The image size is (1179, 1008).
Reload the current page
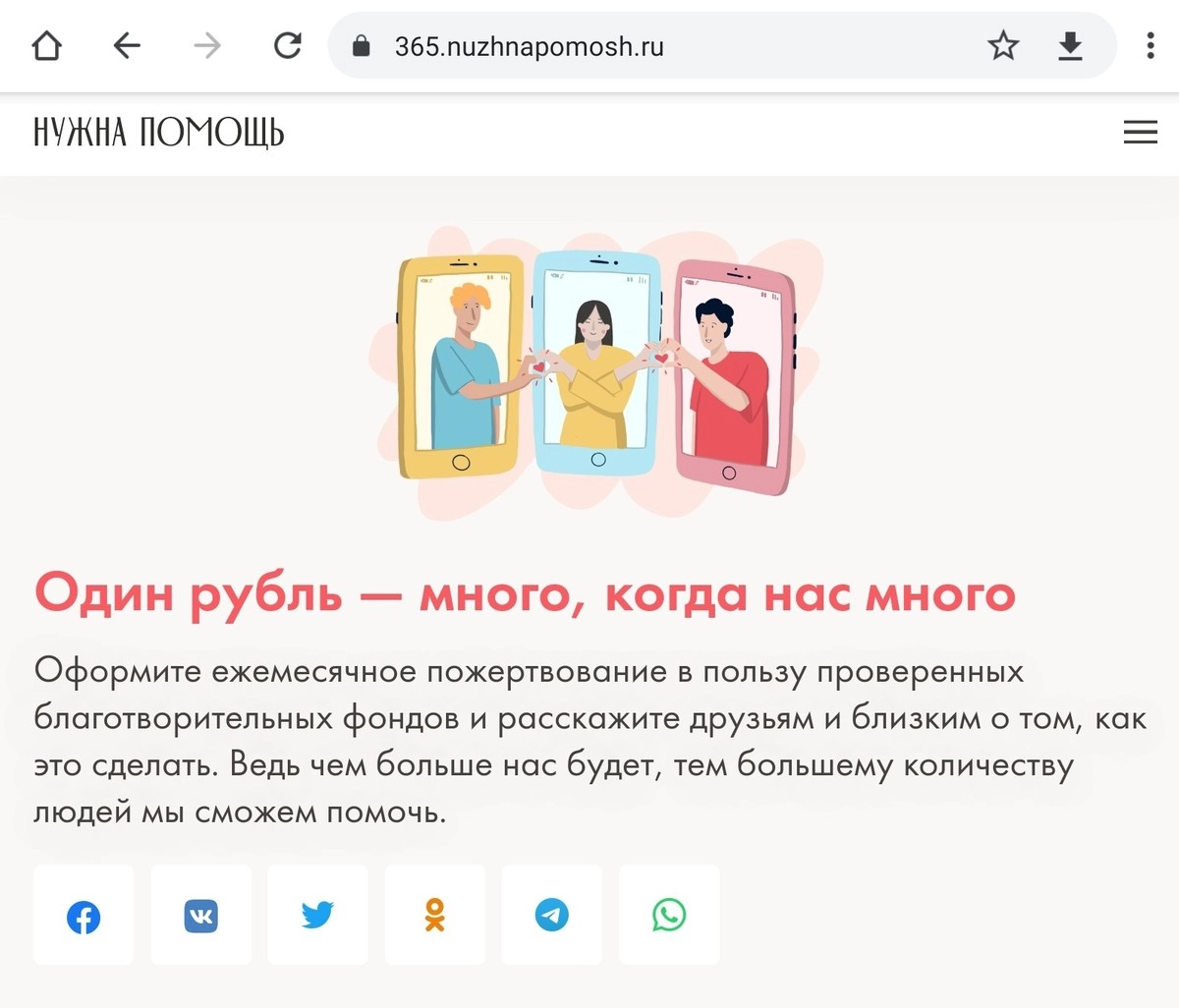tap(288, 45)
